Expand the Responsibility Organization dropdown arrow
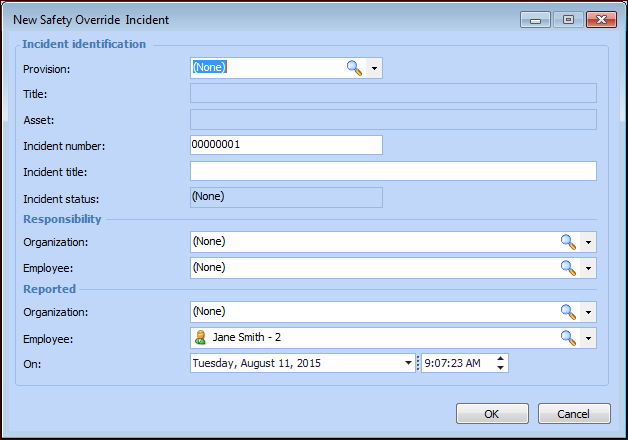 coord(588,242)
